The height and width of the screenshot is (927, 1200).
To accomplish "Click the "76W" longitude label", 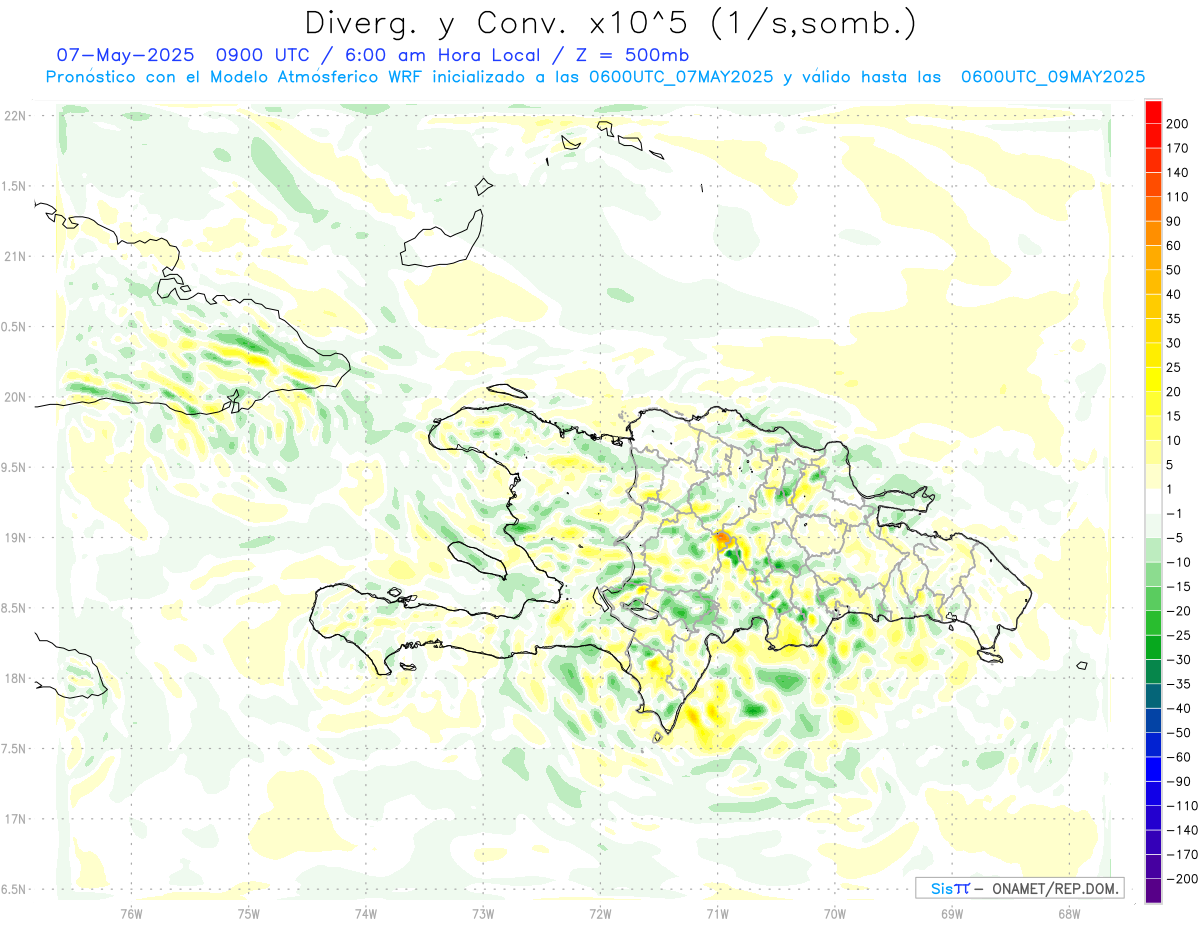I will pos(131,913).
